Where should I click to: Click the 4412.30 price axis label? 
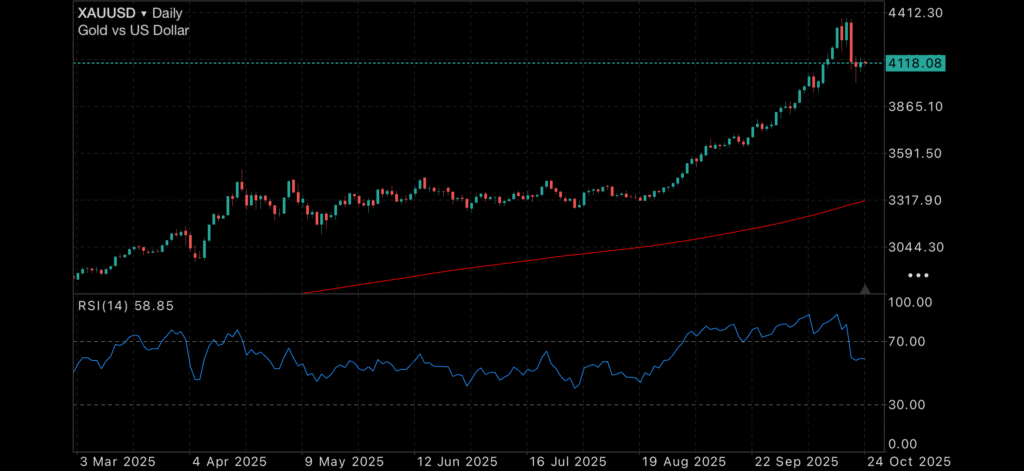point(916,13)
